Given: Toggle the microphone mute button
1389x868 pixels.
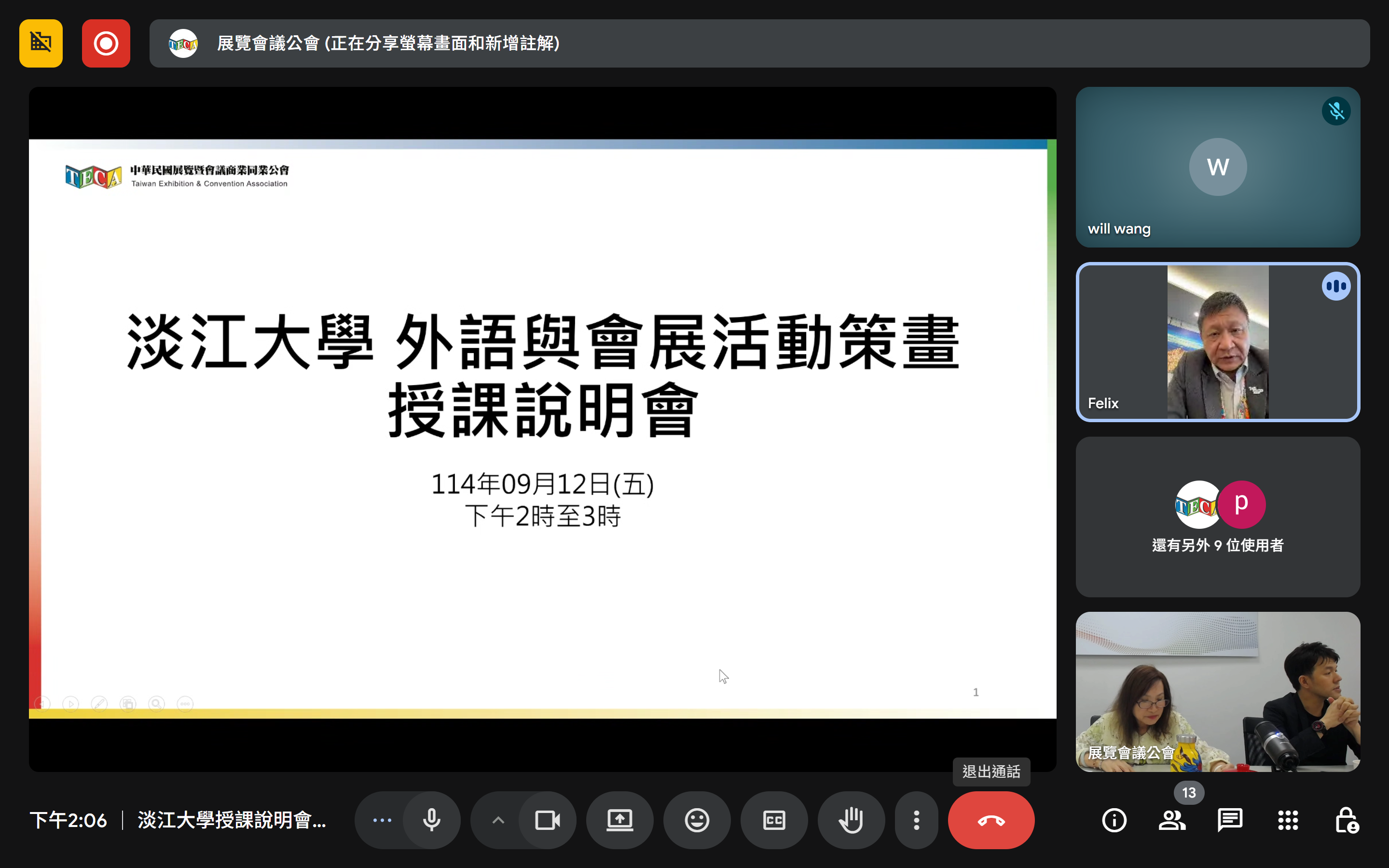Looking at the screenshot, I should [x=432, y=820].
